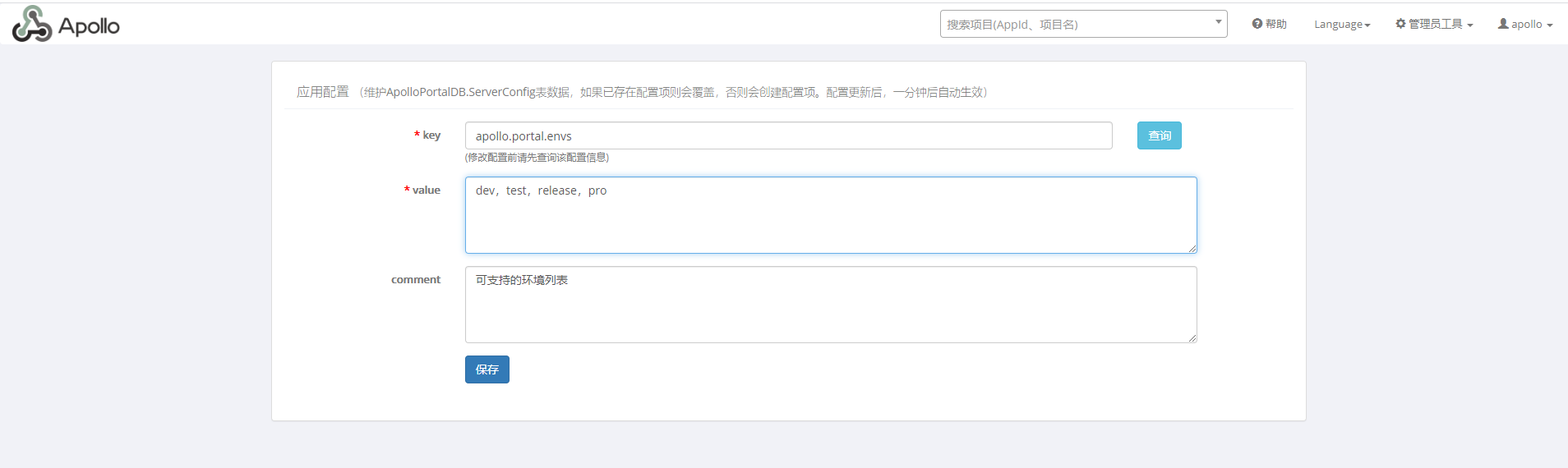Click the gear icon for admin tools
Screen dimensions: 1568x468
tap(1400, 24)
